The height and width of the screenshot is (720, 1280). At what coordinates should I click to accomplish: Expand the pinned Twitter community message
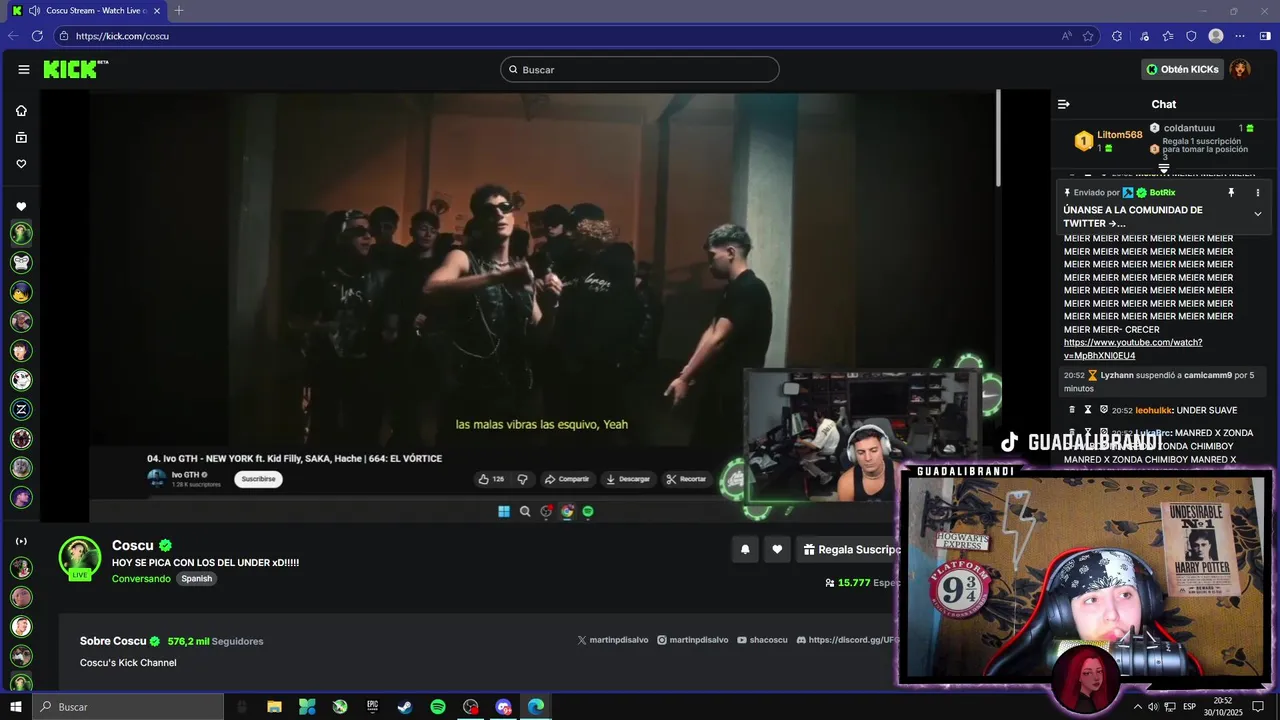click(1258, 214)
